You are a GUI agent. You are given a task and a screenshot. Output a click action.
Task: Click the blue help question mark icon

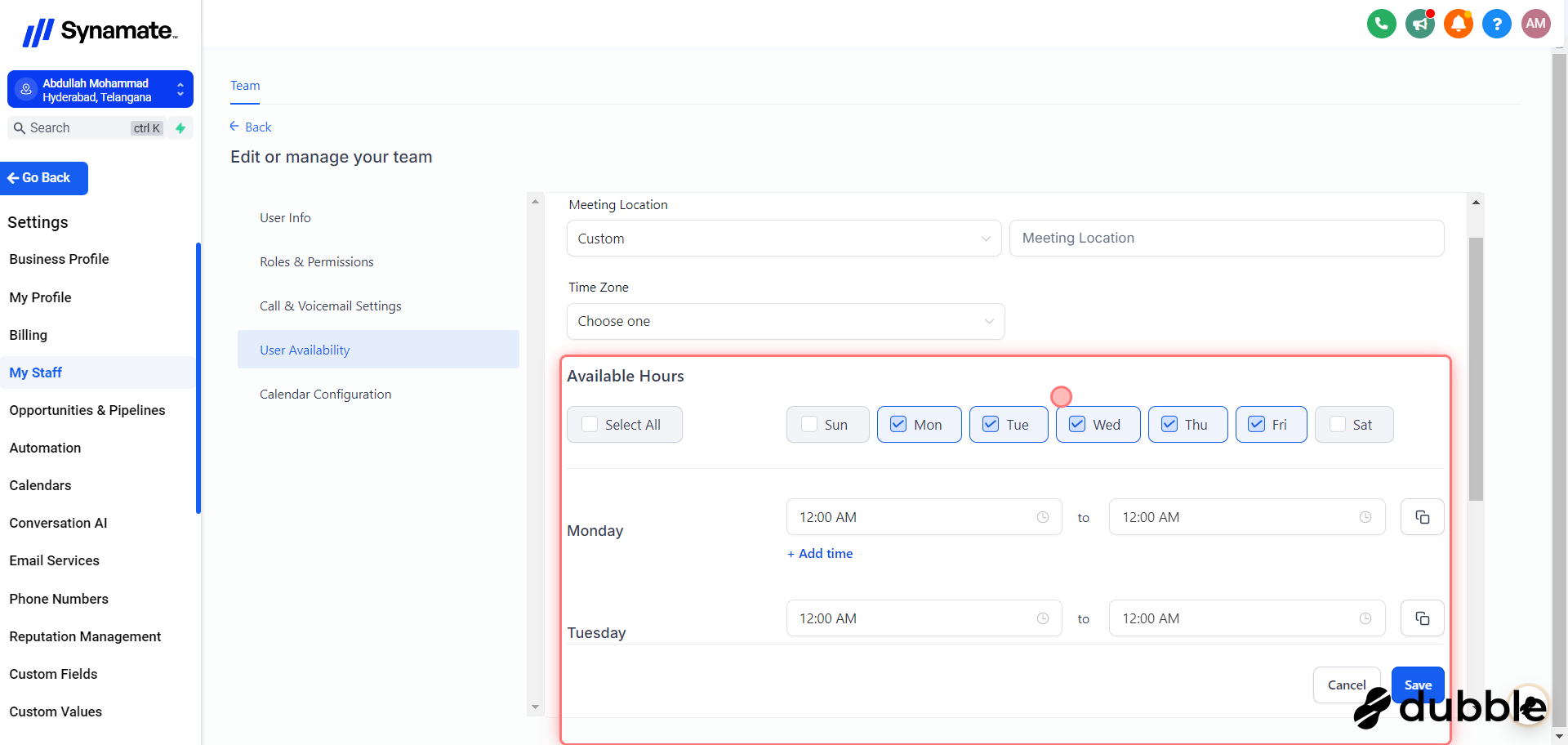click(x=1496, y=24)
